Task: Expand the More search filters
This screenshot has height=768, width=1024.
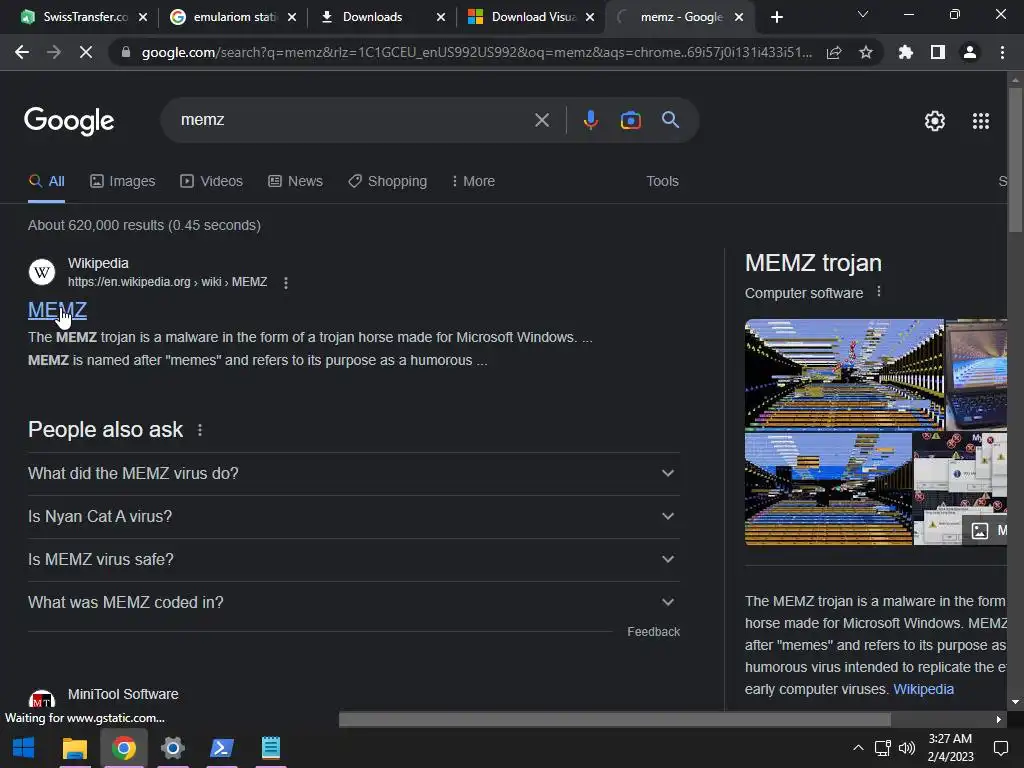Action: click(x=473, y=182)
